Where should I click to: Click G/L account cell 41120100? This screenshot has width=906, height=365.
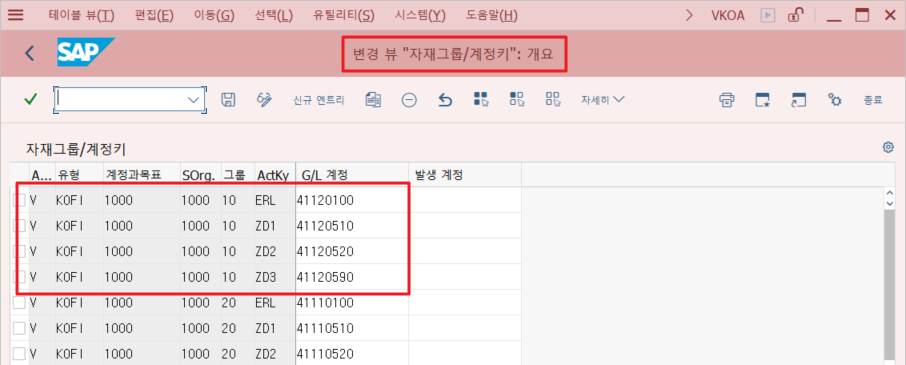(352, 200)
